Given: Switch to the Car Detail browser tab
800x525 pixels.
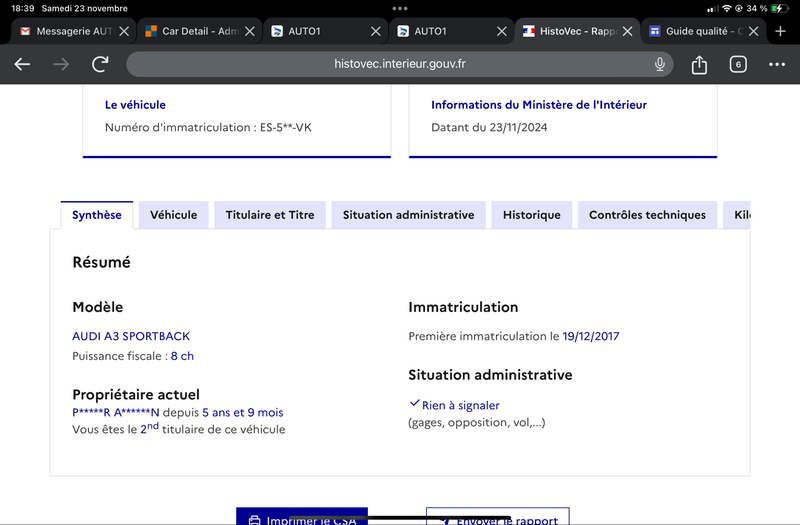Looking at the screenshot, I should (199, 32).
